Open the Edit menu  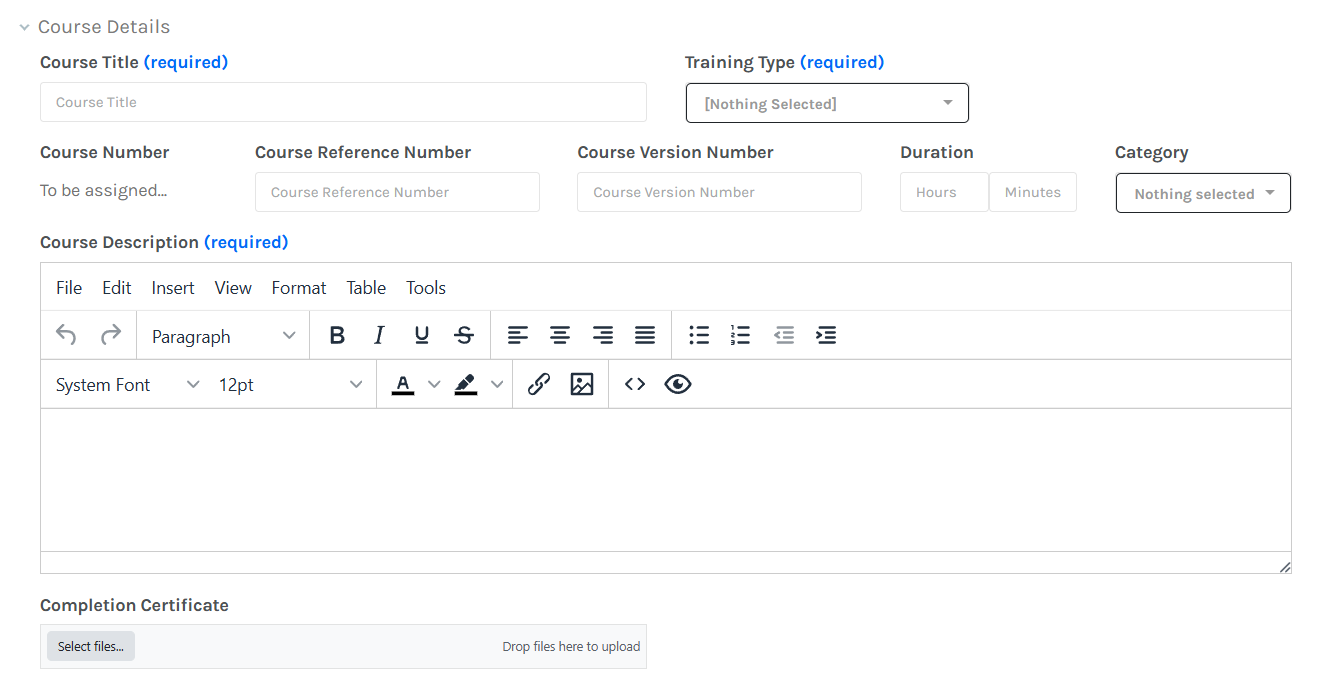point(117,288)
